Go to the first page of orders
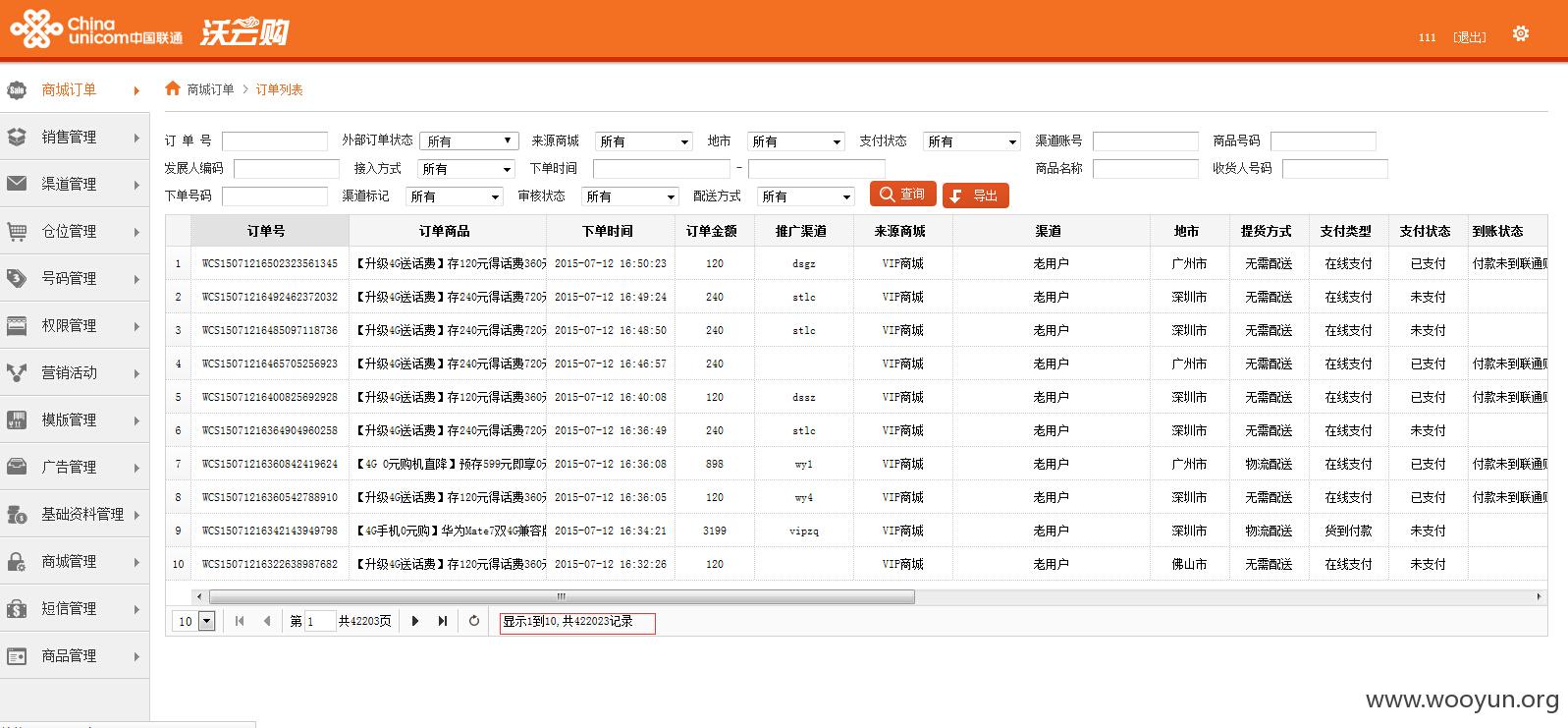The height and width of the screenshot is (728, 1568). 240,621
